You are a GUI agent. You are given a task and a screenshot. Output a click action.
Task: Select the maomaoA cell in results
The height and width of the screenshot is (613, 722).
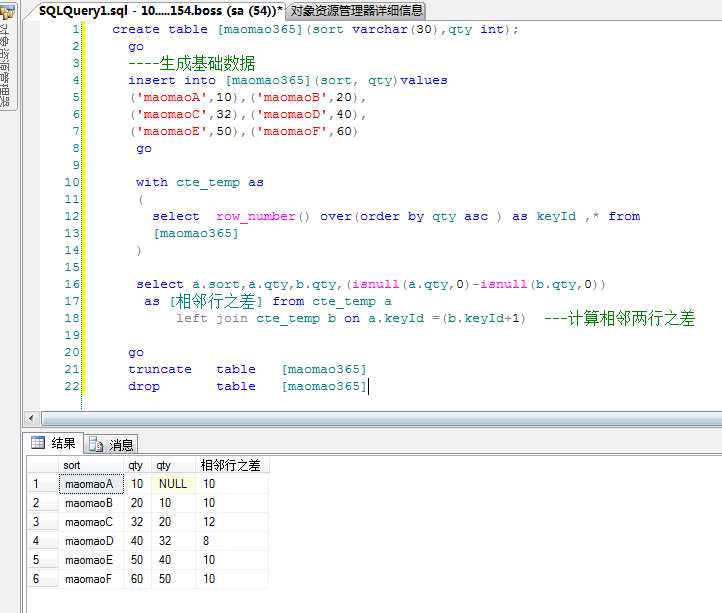click(x=91, y=484)
